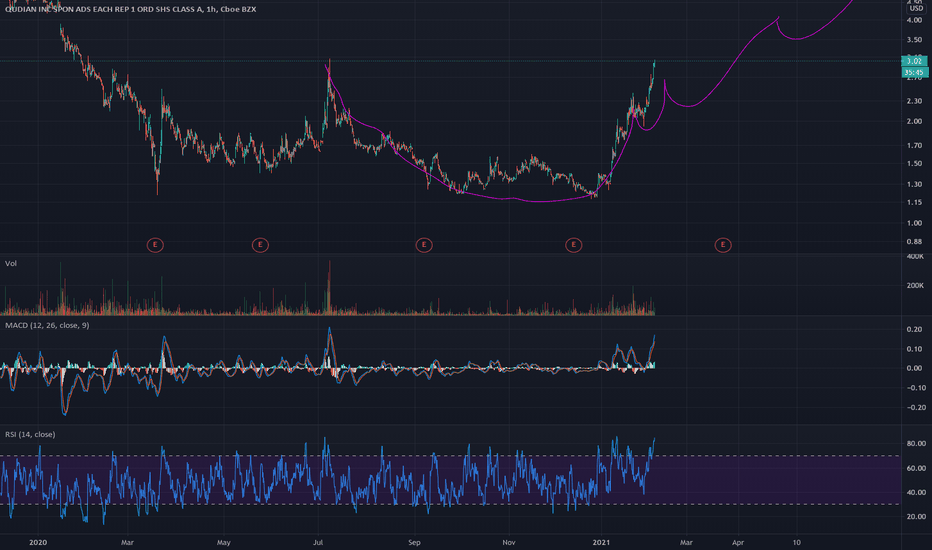This screenshot has width=932, height=550.
Task: Click the 400K volume scale value
Action: click(x=915, y=257)
